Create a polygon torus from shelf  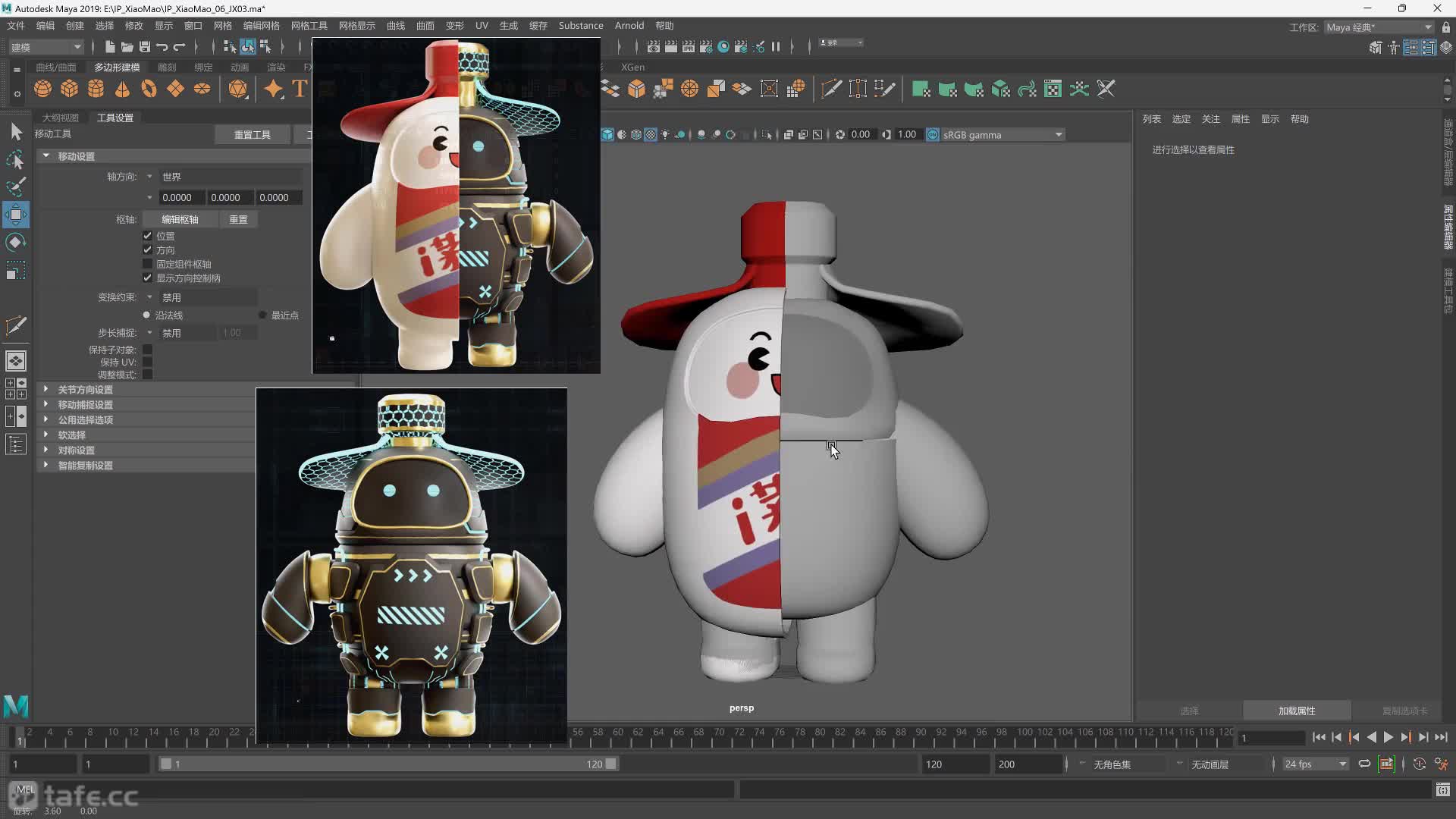tap(149, 89)
